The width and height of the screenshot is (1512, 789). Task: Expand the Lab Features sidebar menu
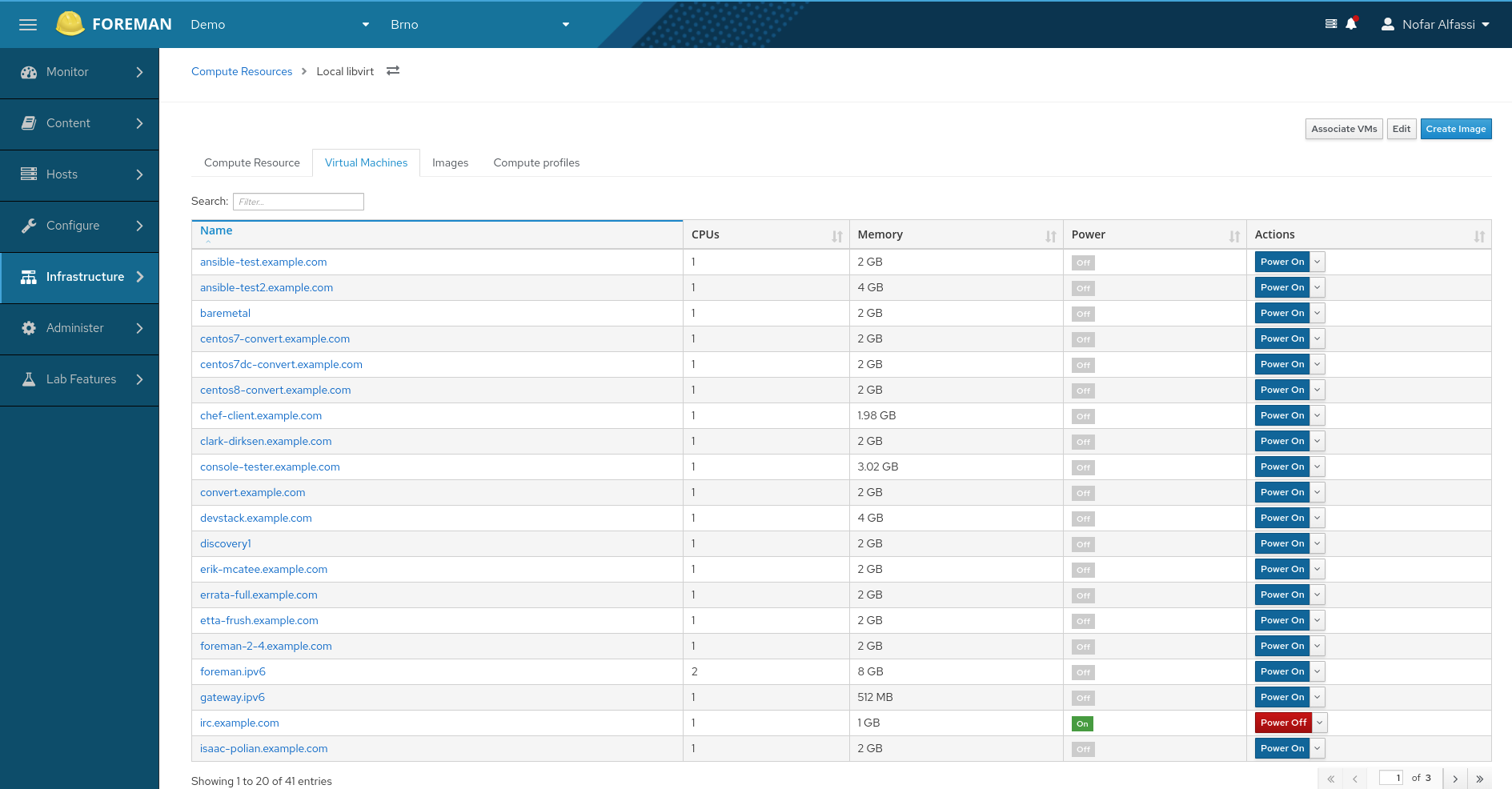coord(79,379)
